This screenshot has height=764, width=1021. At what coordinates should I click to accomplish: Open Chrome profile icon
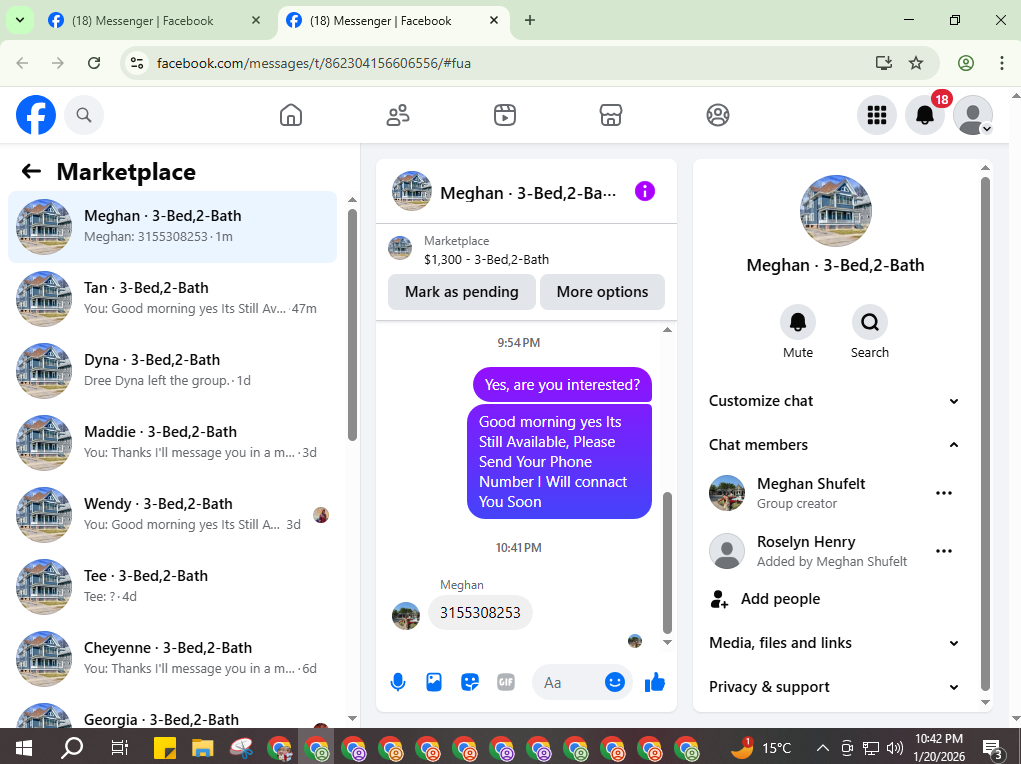[x=966, y=63]
